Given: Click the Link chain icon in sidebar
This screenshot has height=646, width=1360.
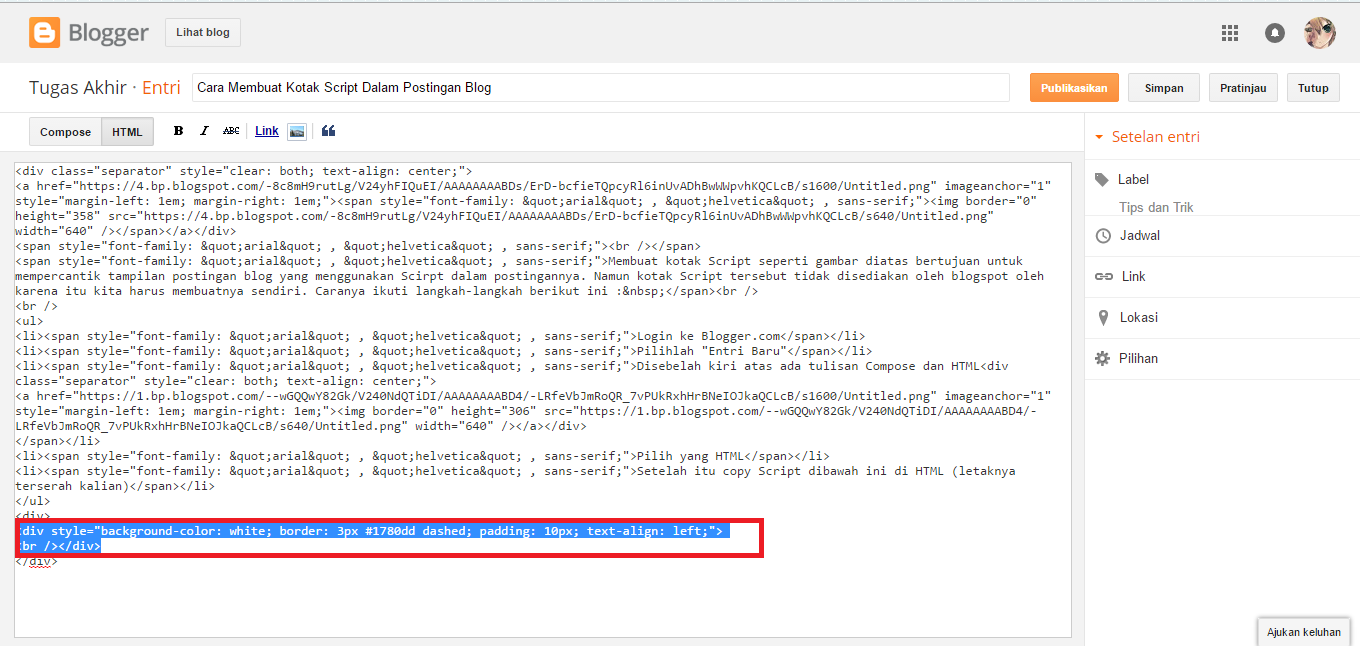Looking at the screenshot, I should point(1103,276).
